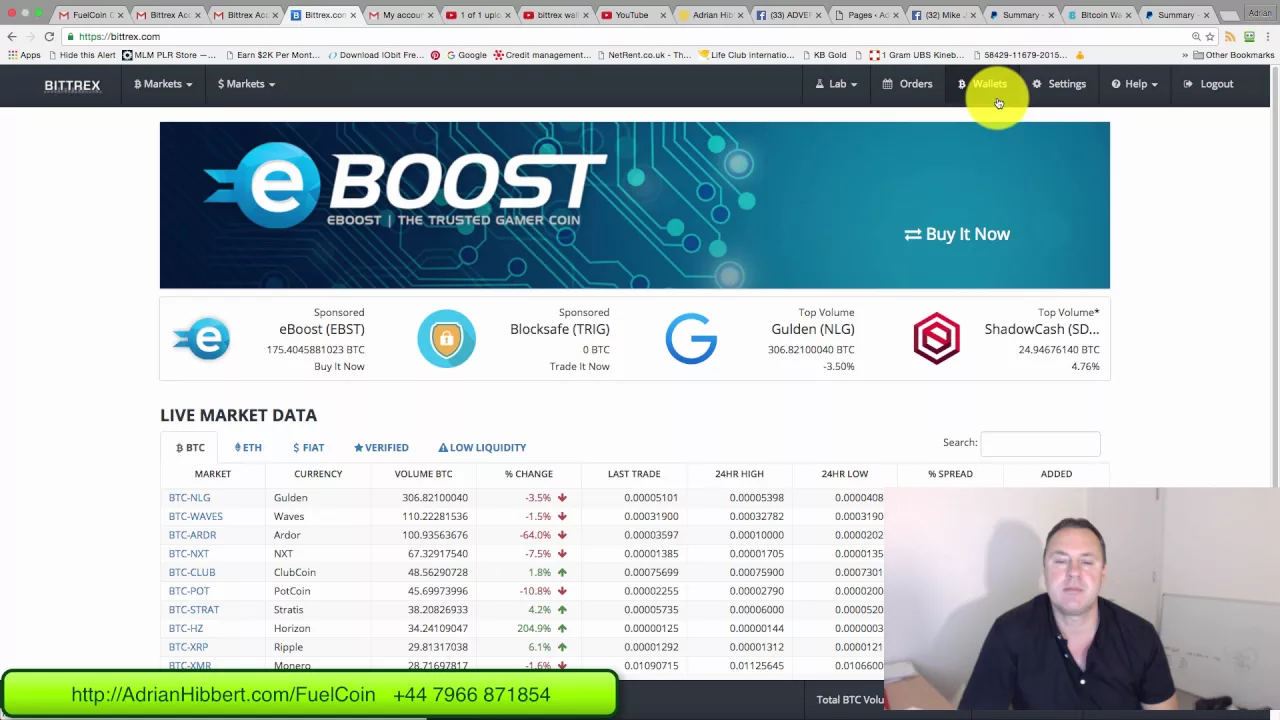Reload the page with refresh icon
1280x720 pixels.
pyautogui.click(x=49, y=36)
